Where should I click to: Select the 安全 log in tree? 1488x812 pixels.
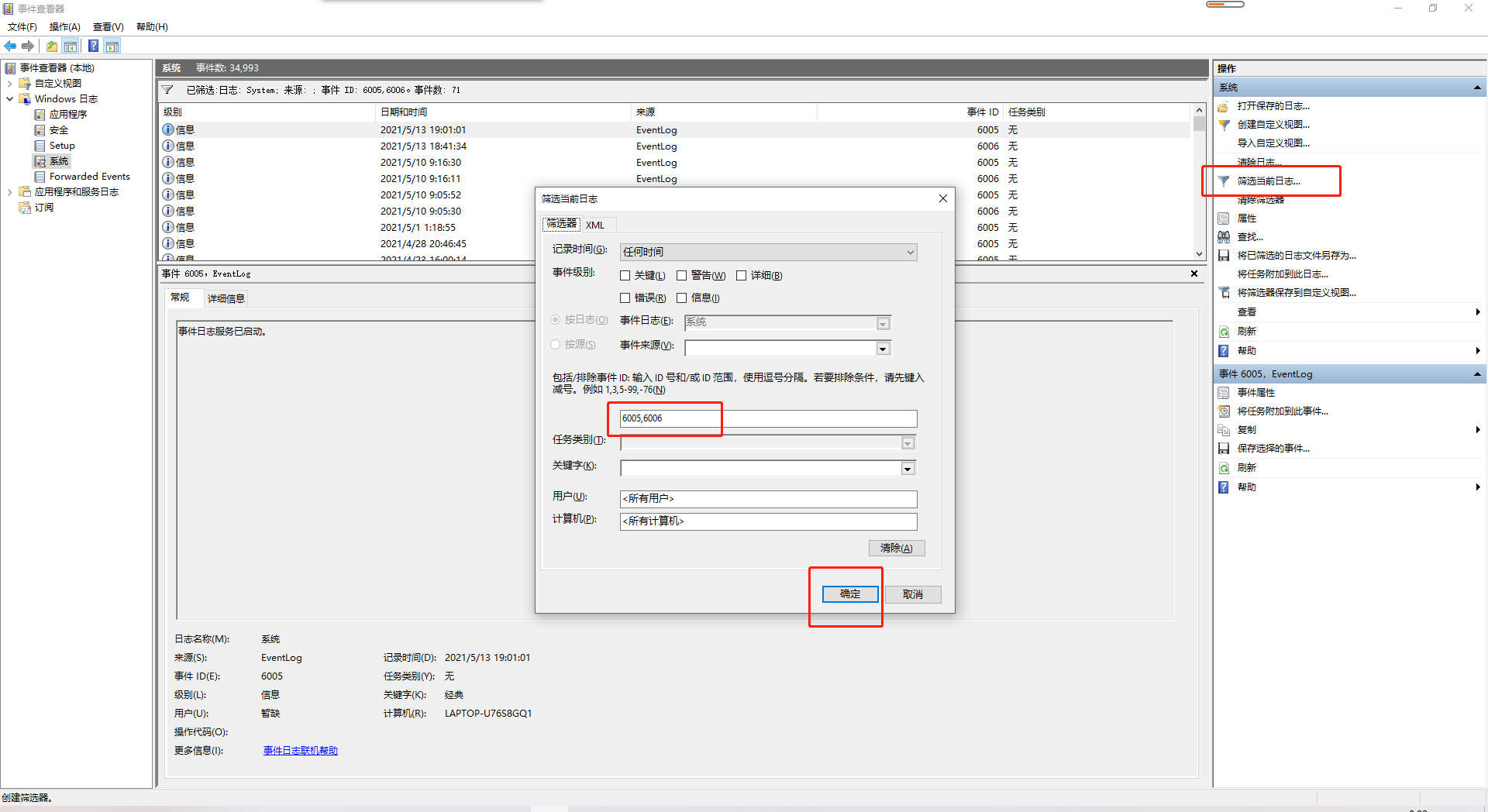pyautogui.click(x=59, y=130)
